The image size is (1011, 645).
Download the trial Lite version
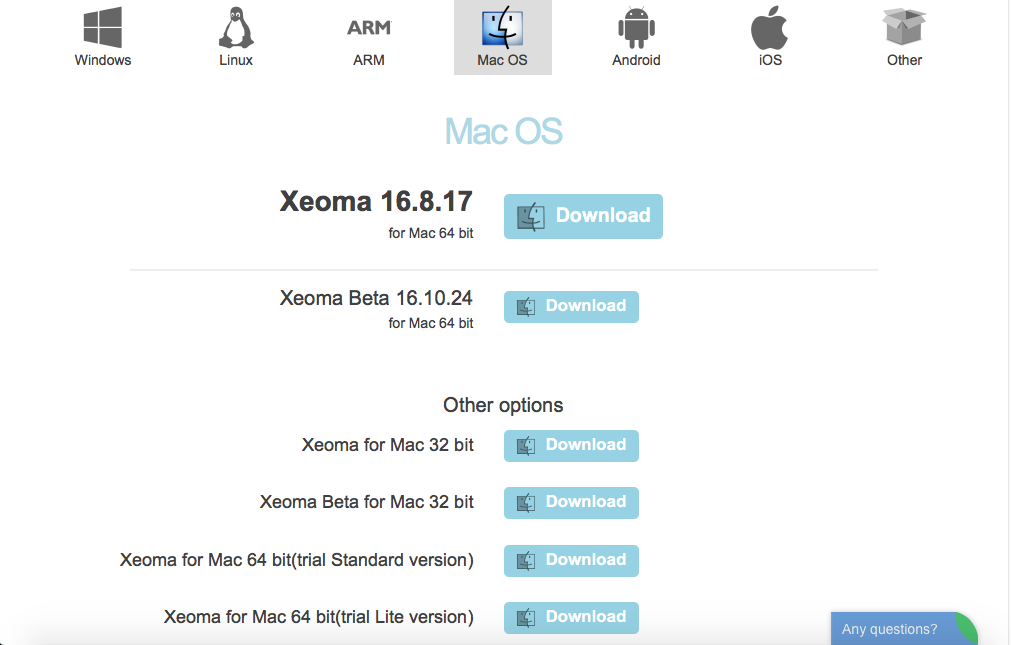(x=571, y=617)
